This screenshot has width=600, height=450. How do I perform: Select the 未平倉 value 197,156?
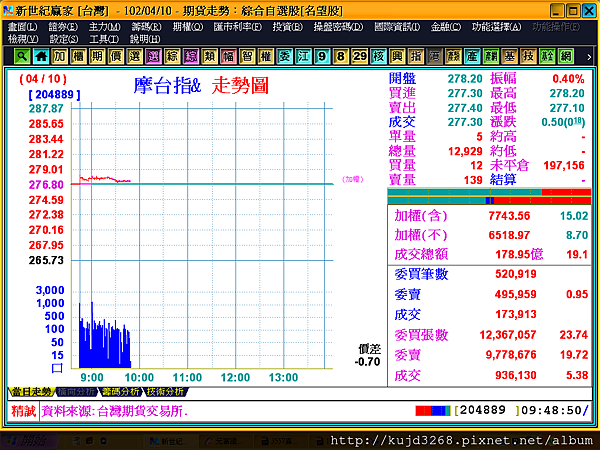(564, 165)
